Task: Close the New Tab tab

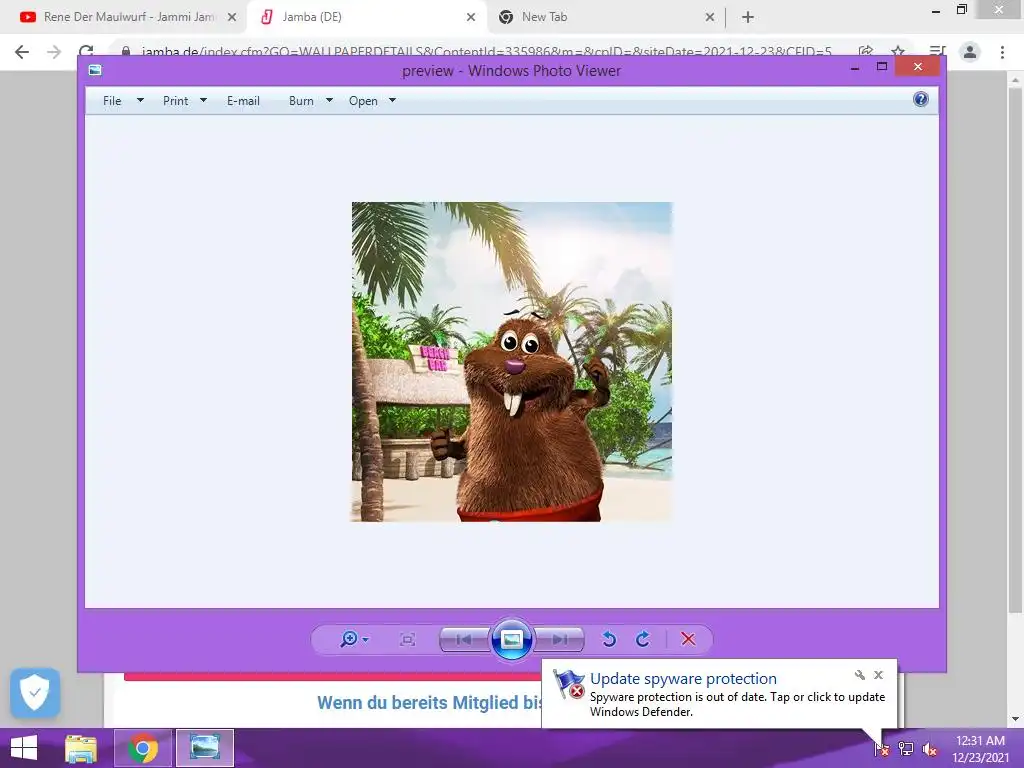Action: [710, 18]
